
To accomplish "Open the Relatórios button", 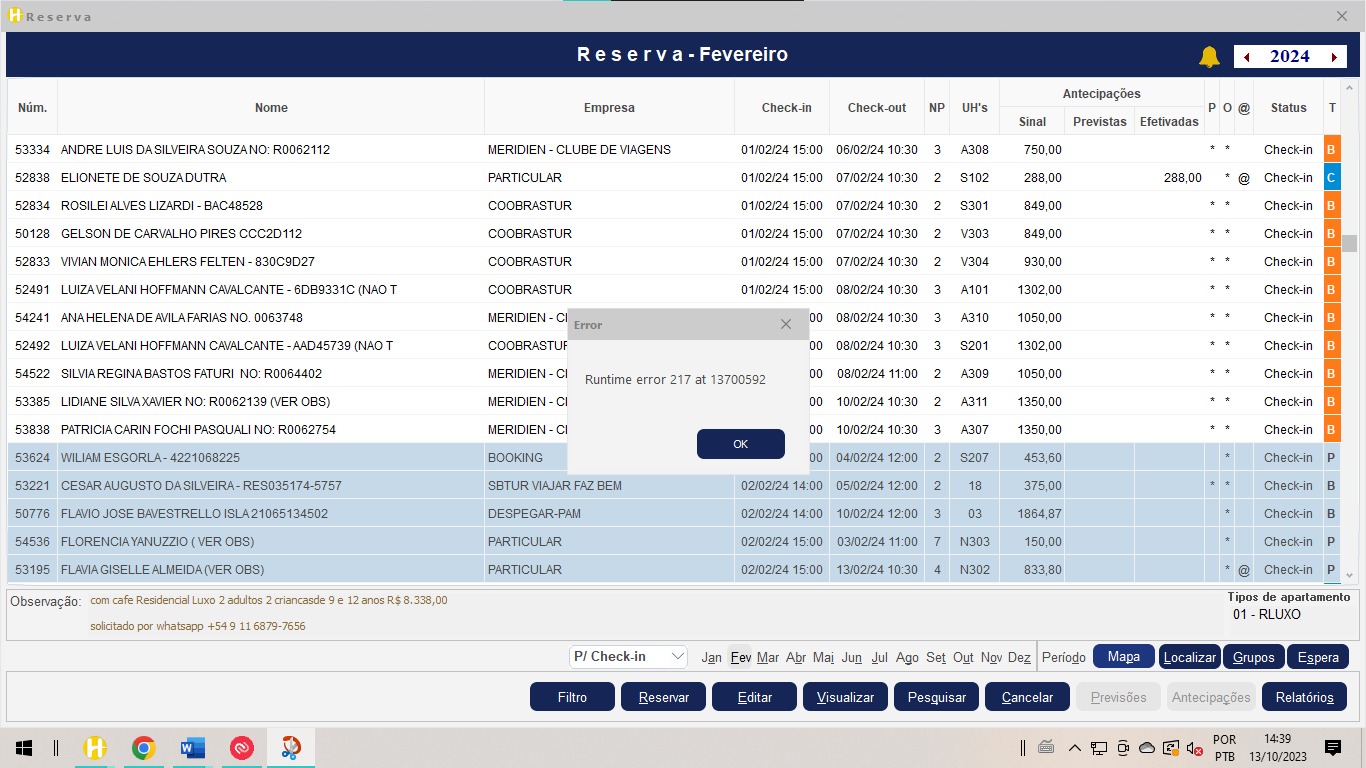I will click(x=1304, y=697).
